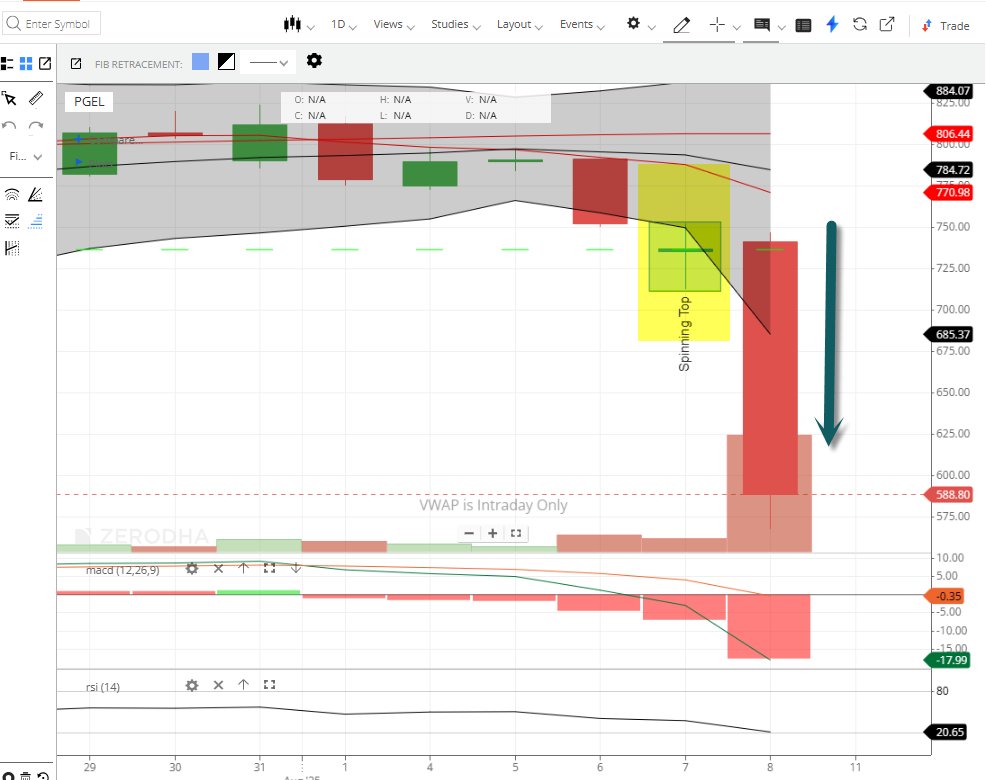Click the Enter Symbol search field
Viewport: 986px width, 780px height.
[52, 24]
